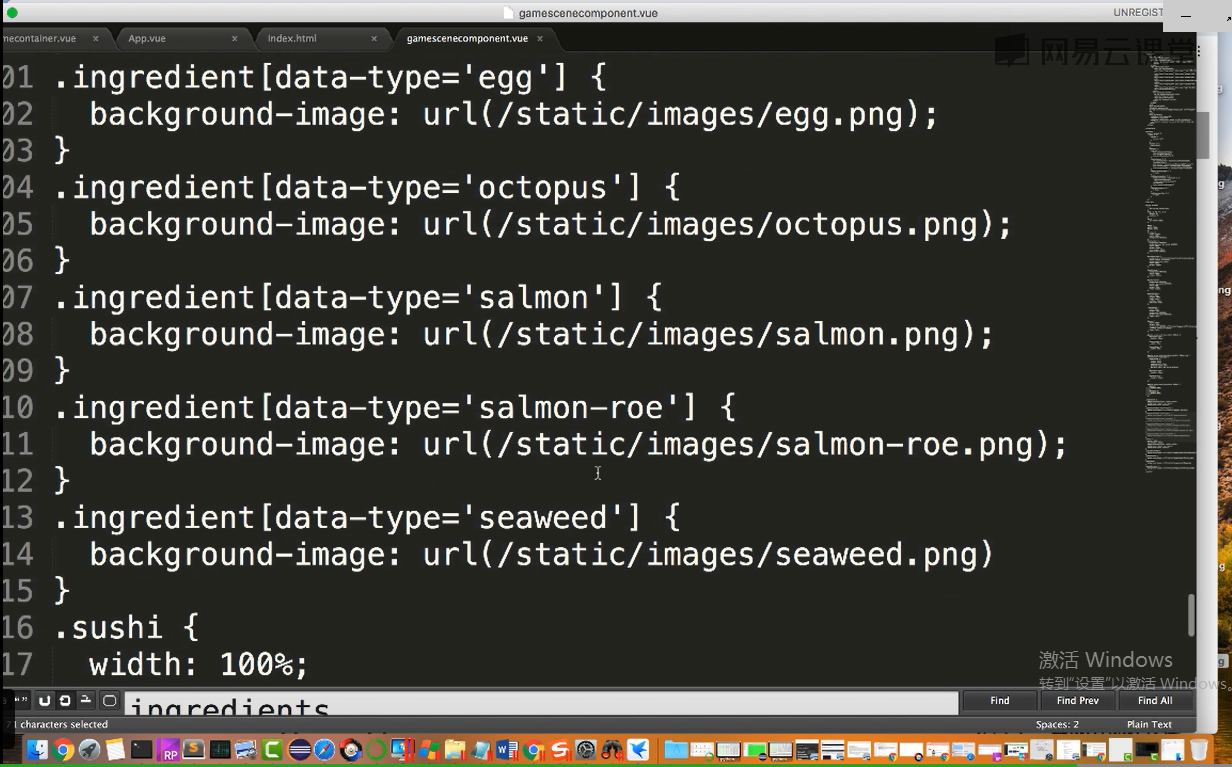Switch to the App.vue tab
1232x767 pixels.
point(147,38)
